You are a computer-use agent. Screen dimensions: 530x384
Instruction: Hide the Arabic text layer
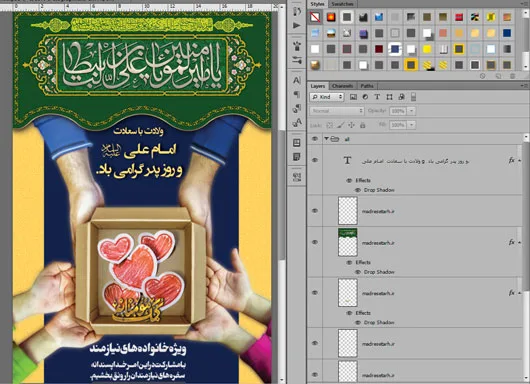tap(315, 160)
